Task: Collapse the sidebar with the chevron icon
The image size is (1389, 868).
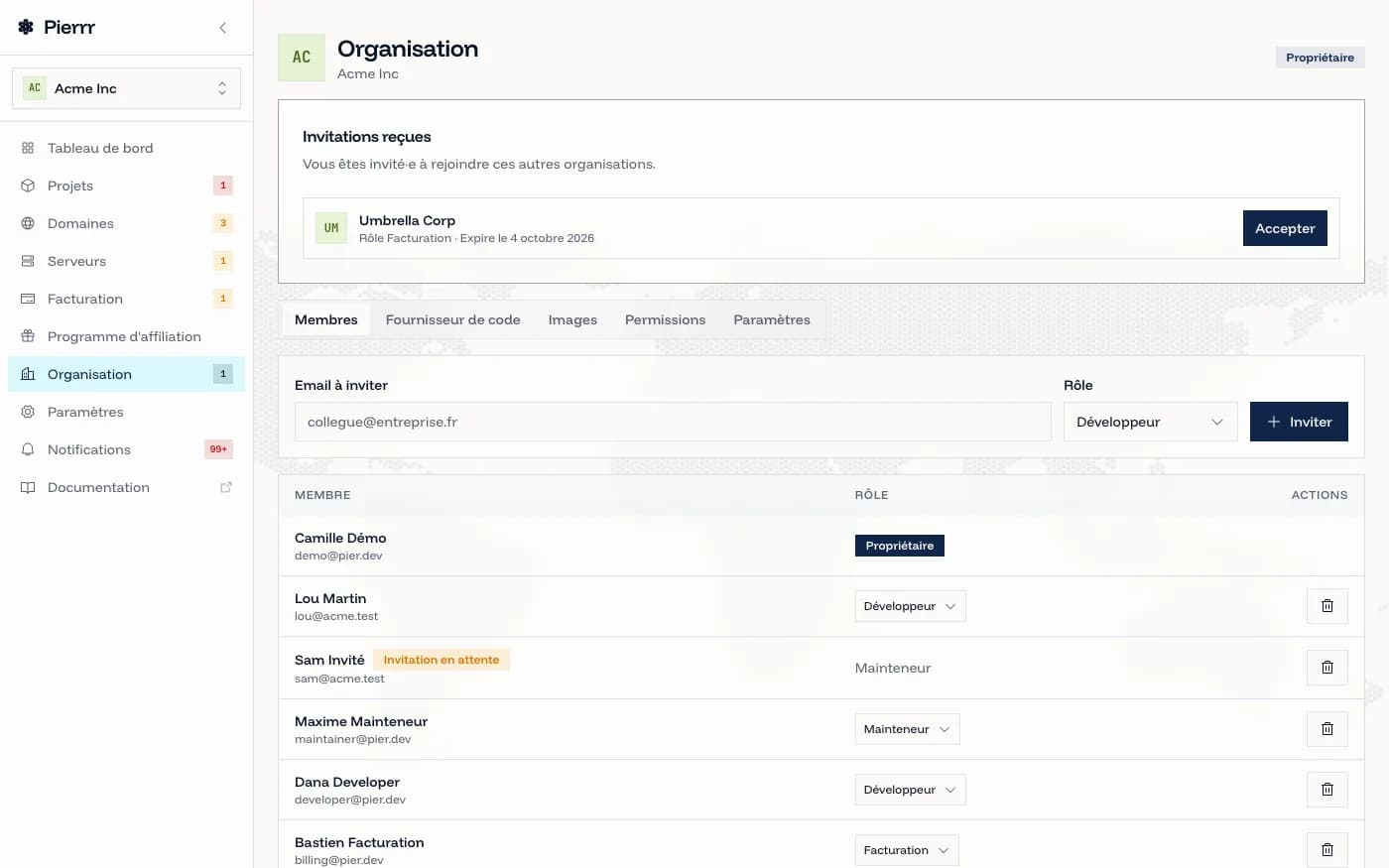Action: [223, 28]
